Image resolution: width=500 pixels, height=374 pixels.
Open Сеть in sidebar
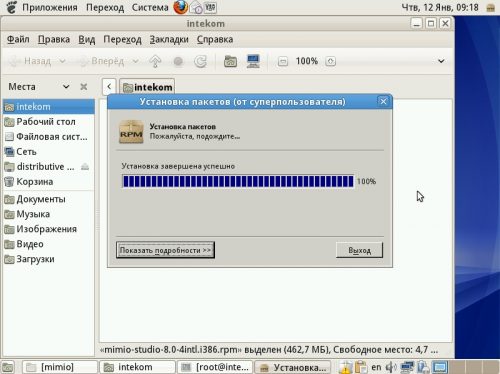click(49, 152)
